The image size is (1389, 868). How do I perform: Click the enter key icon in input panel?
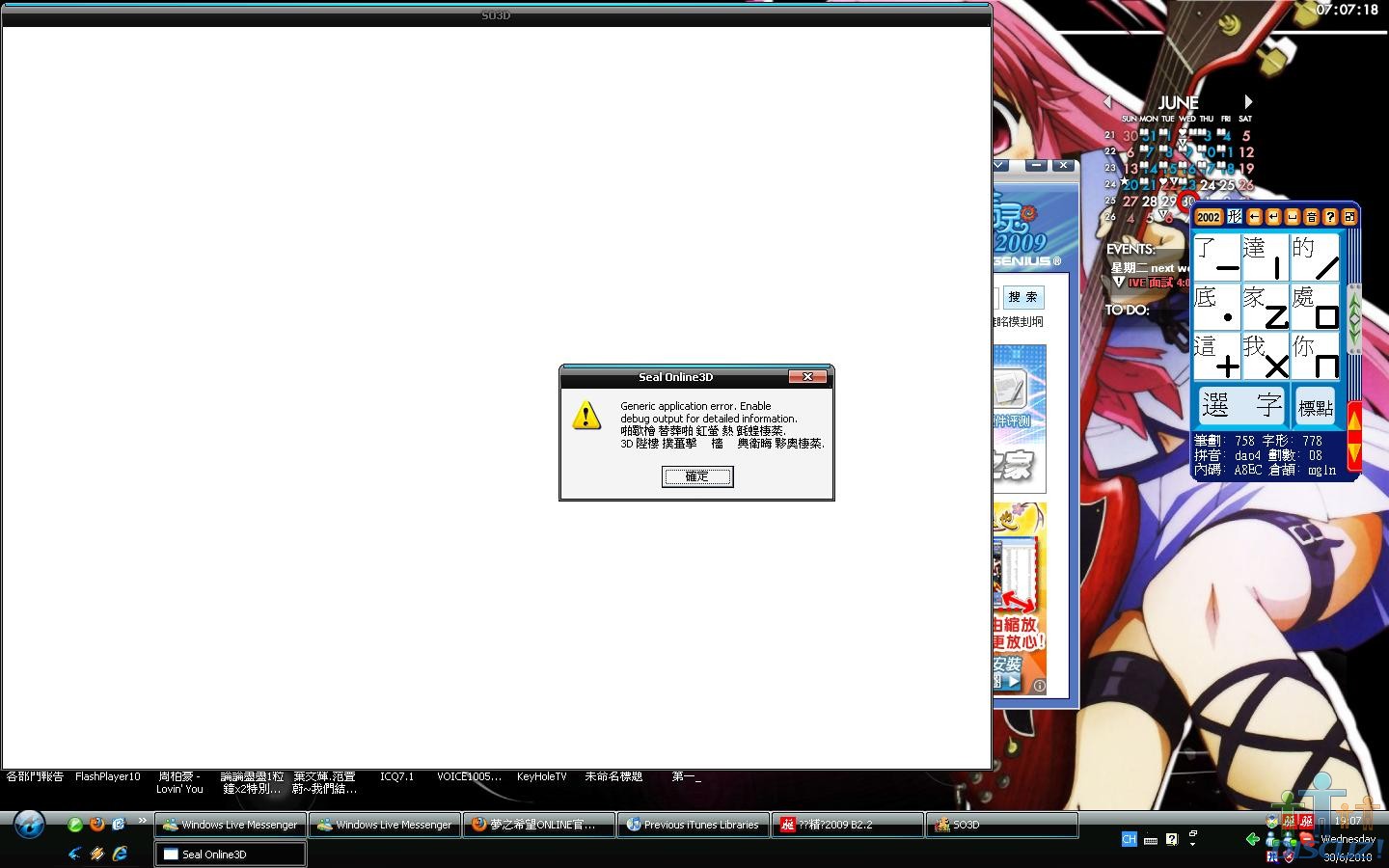[x=1273, y=217]
